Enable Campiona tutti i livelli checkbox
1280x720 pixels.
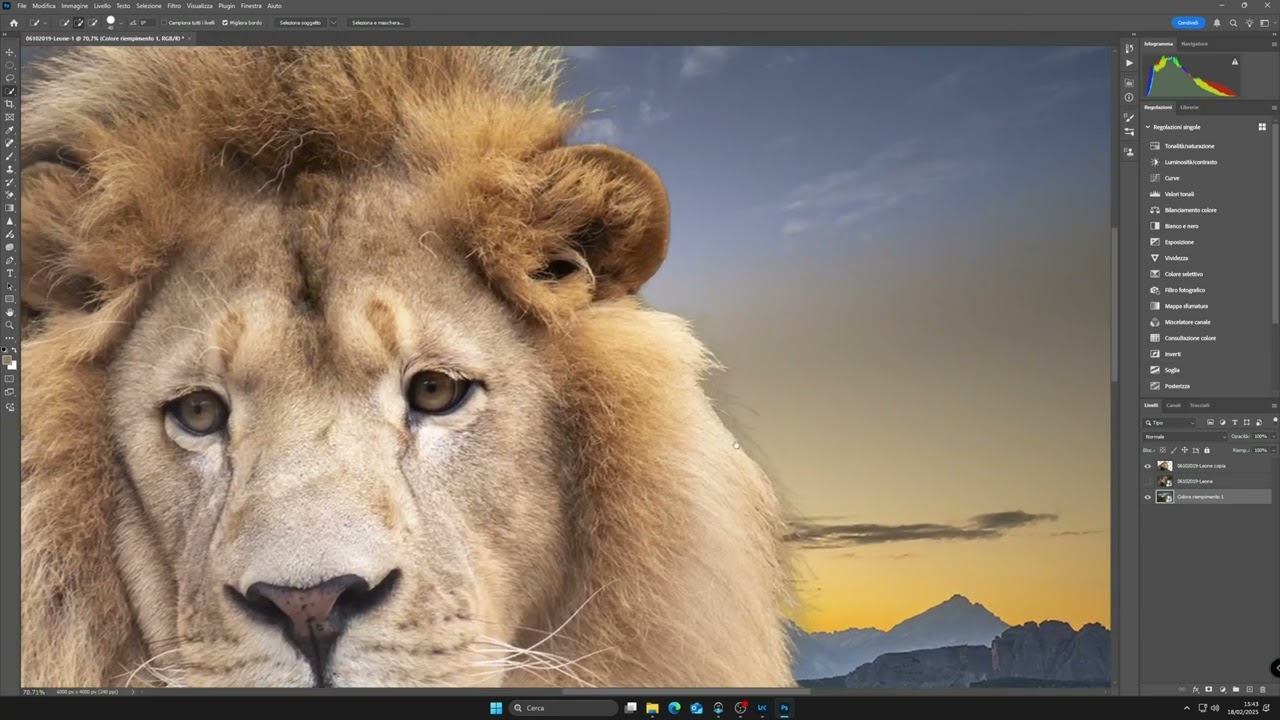164,22
